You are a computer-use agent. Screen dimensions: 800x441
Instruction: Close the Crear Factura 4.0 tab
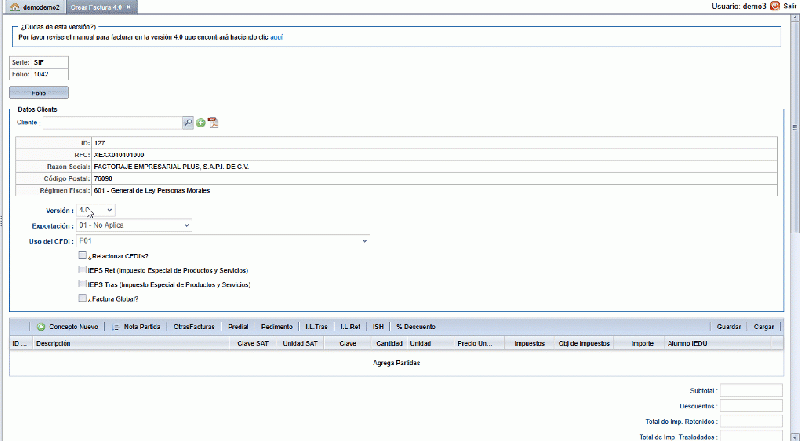pos(129,7)
